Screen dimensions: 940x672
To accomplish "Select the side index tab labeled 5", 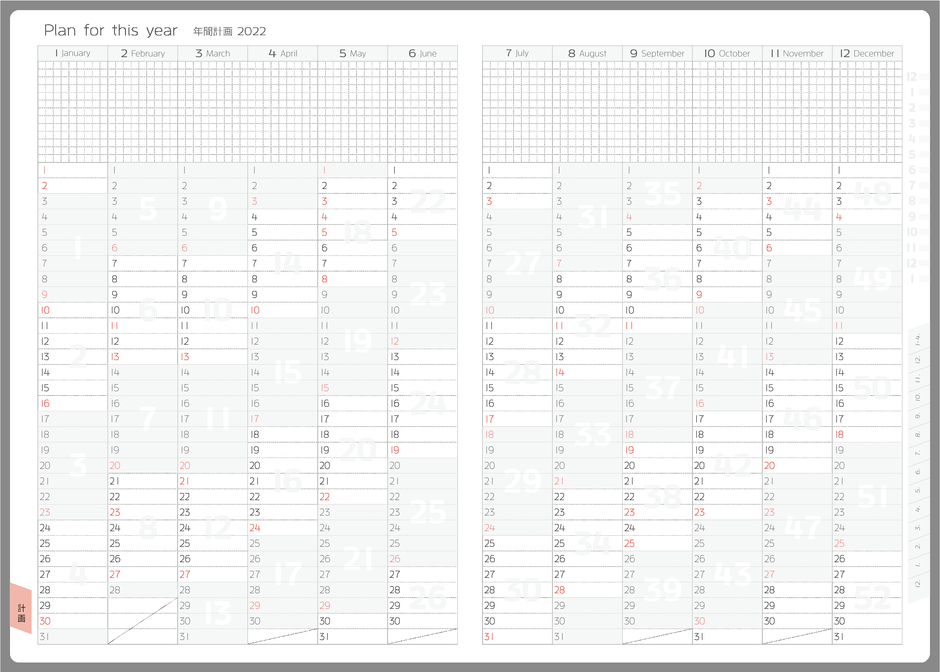I will coord(916,489).
